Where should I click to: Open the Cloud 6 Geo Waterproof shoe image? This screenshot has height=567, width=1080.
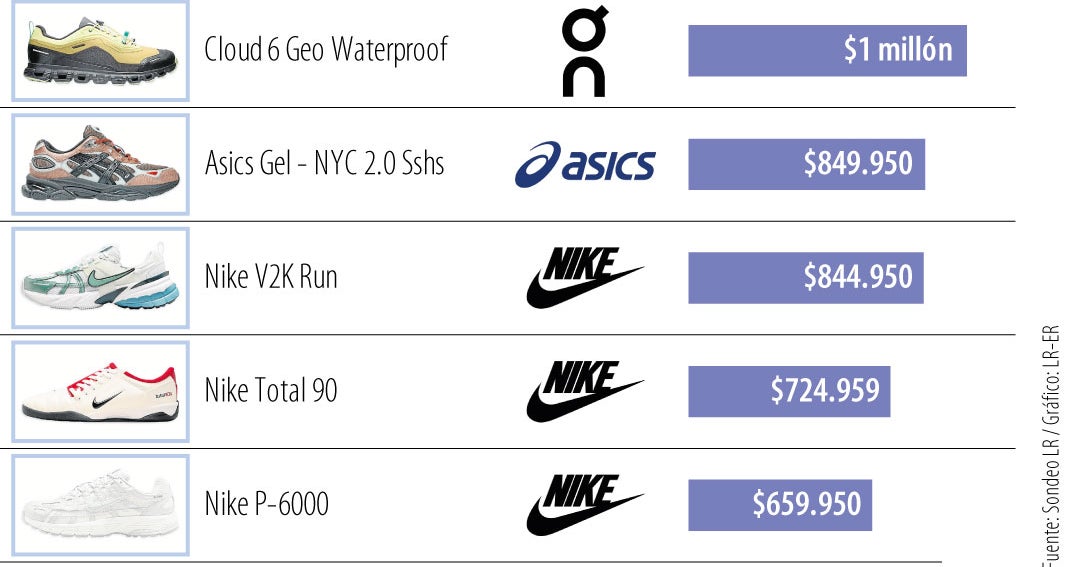coord(101,51)
